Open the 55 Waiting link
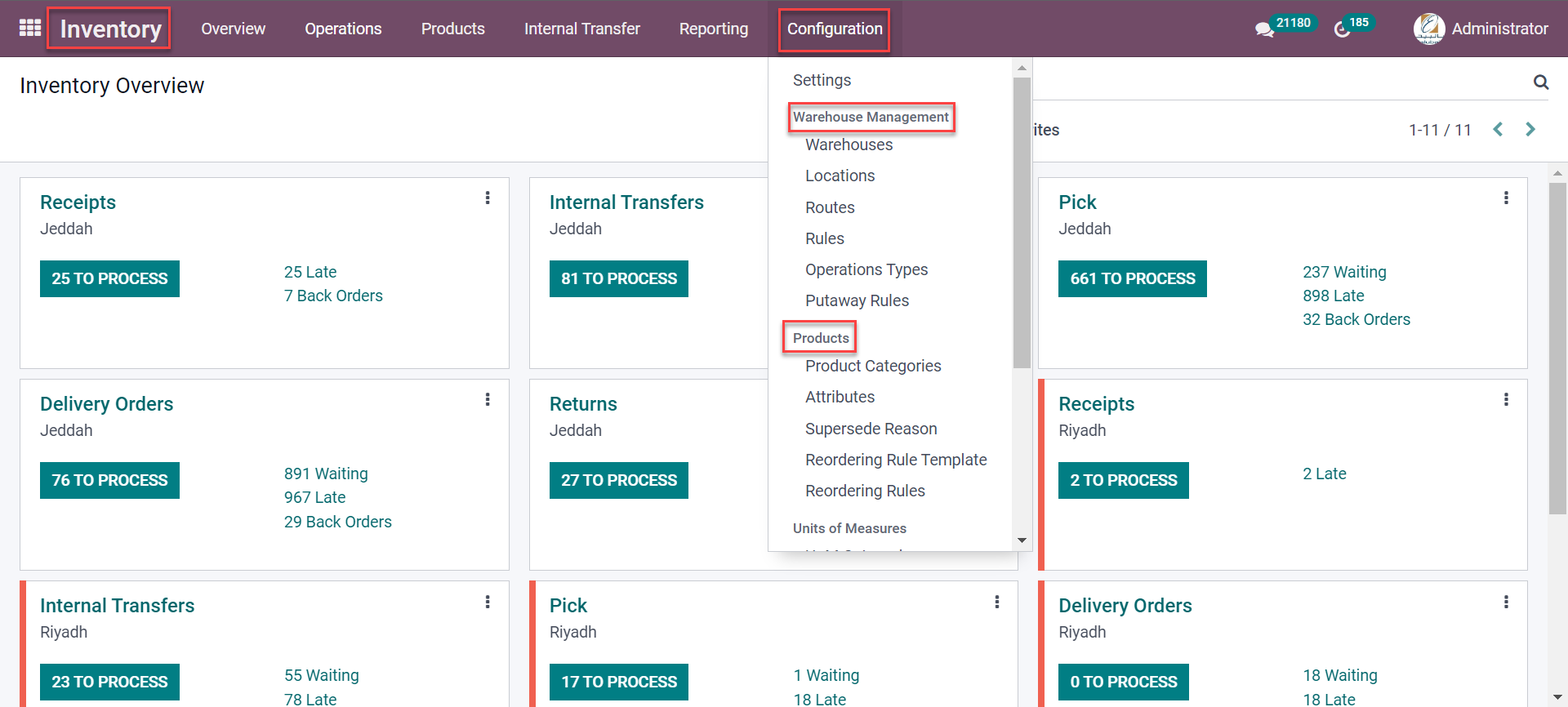This screenshot has height=707, width=1568. (322, 675)
